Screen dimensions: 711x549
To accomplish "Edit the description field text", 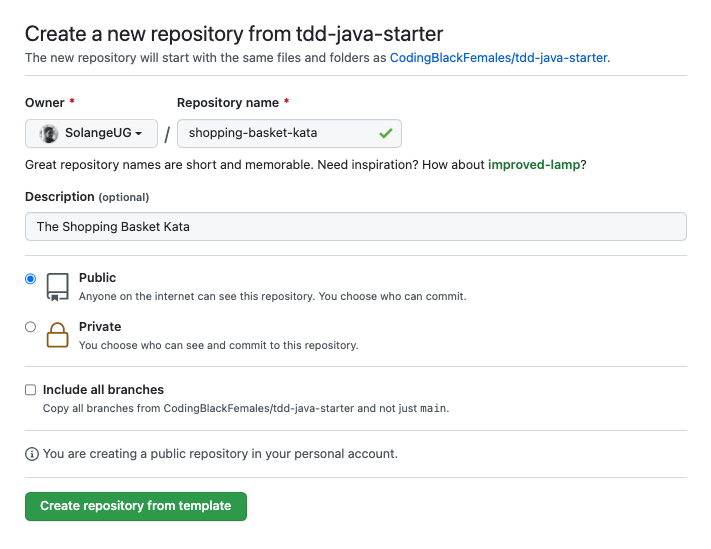I will [x=356, y=227].
